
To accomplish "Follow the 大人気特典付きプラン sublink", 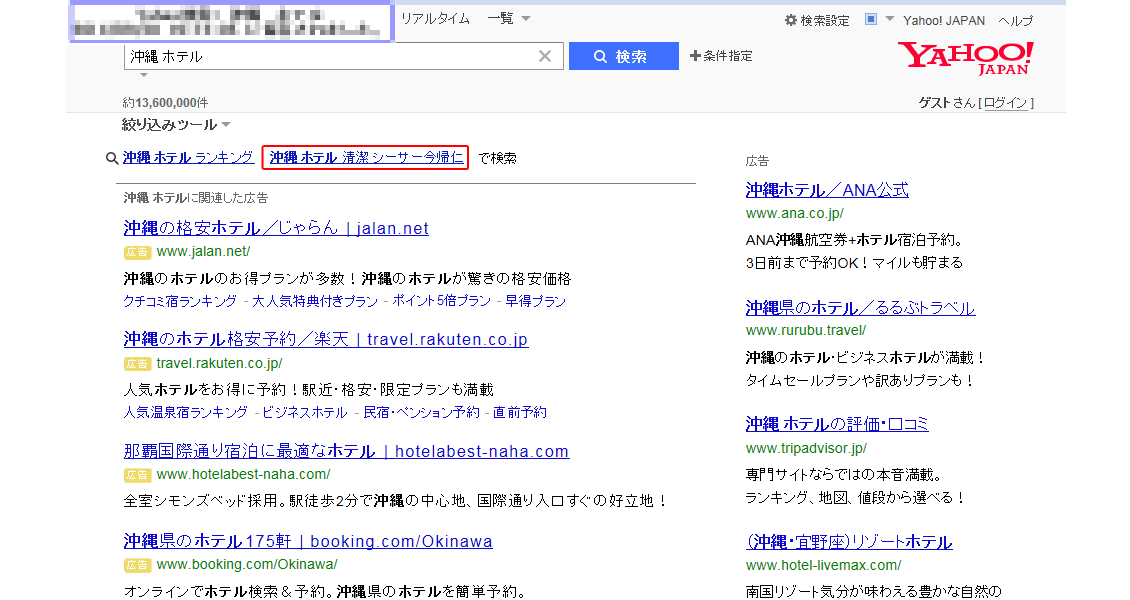I will coord(315,301).
